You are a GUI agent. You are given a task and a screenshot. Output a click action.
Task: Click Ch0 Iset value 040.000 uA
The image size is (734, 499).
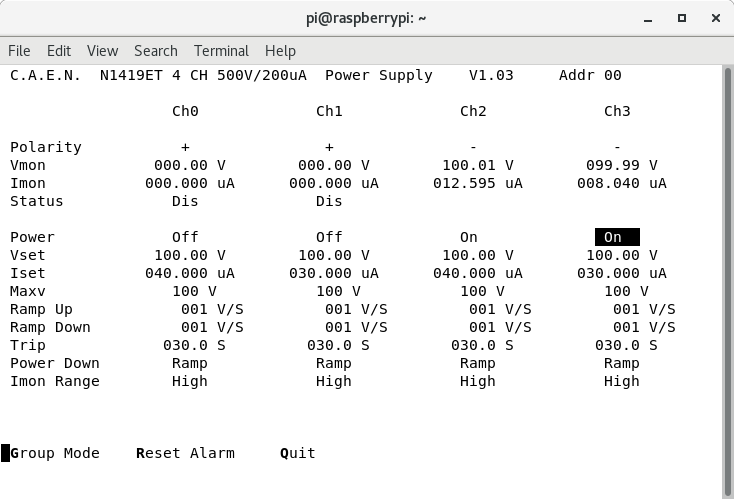[x=190, y=273]
